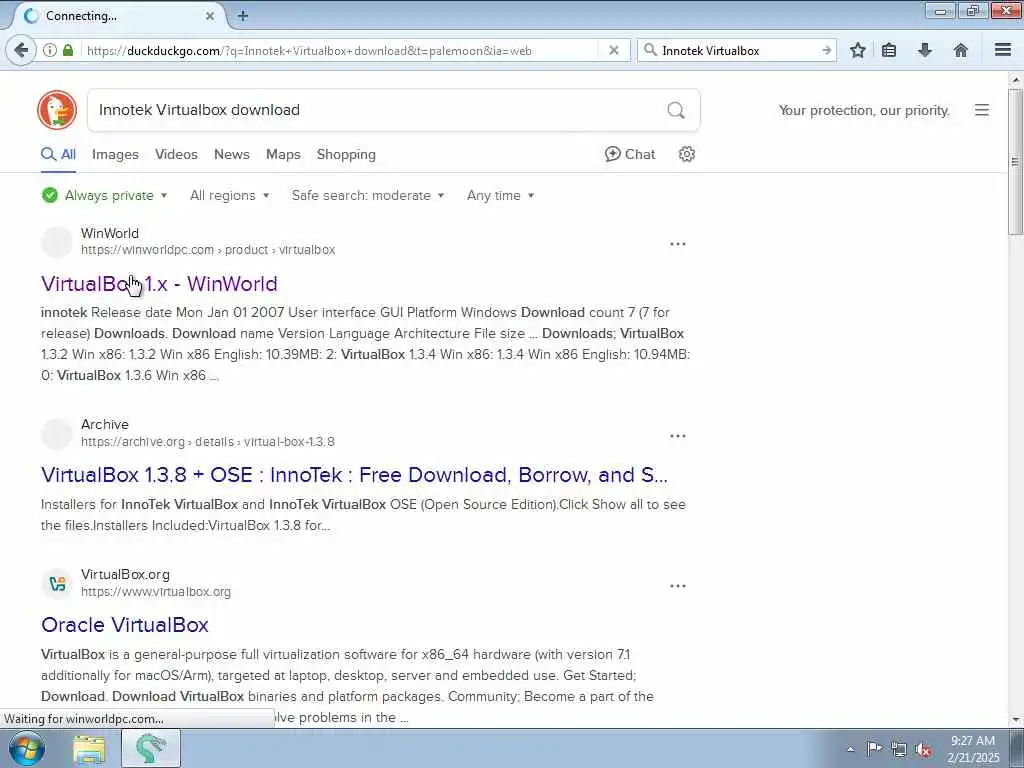Open the Windows Start menu orb

26,749
